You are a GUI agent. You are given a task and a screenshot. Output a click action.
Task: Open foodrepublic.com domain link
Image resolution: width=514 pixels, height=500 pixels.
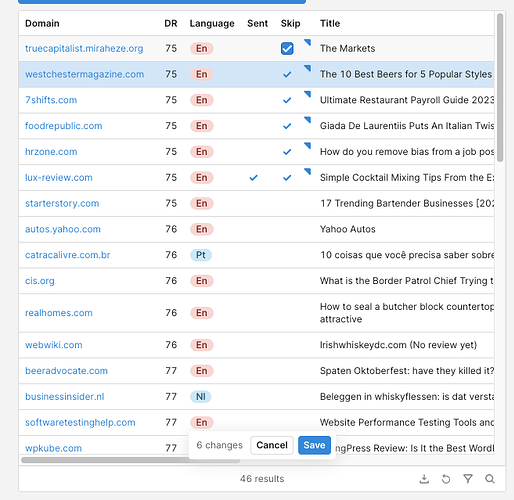click(64, 126)
